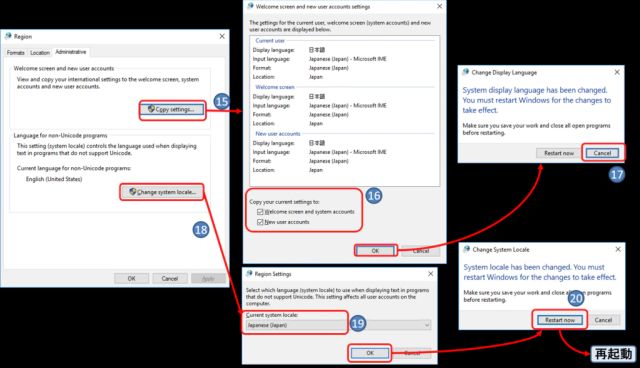This screenshot has height=368, width=640.
Task: Expand locale list via dropdown arrow
Action: 427,325
